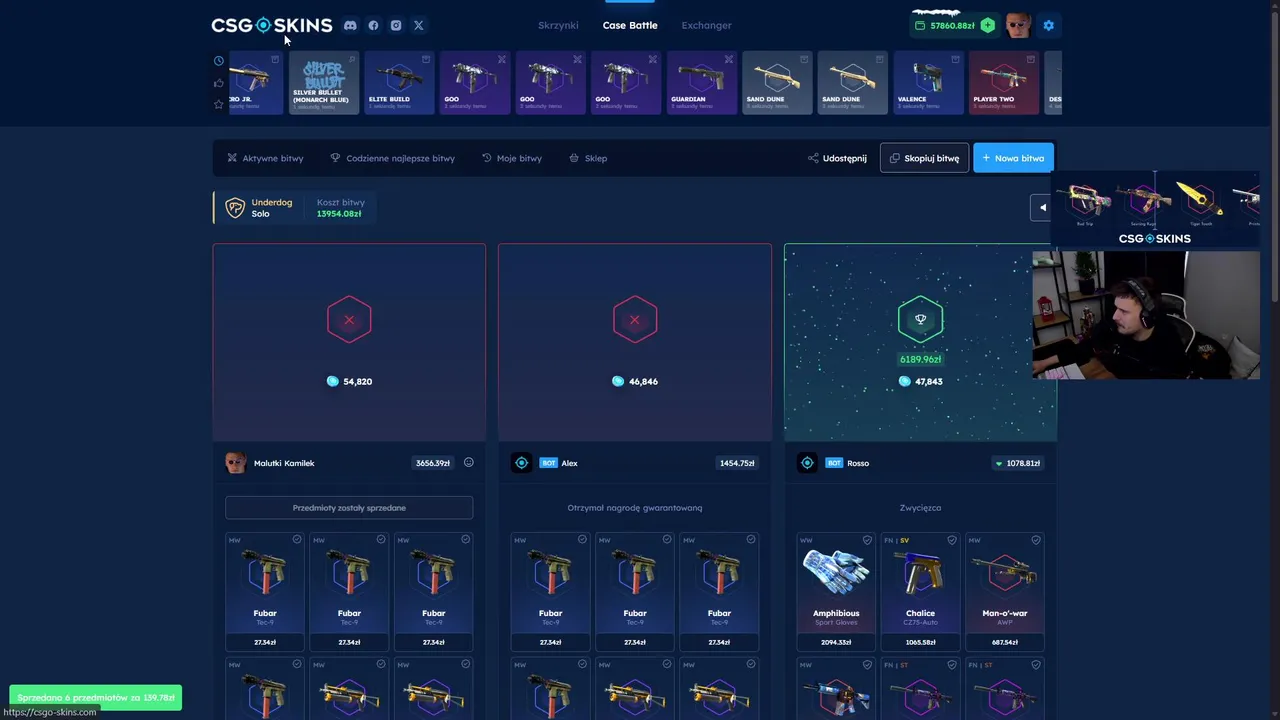Image resolution: width=1280 pixels, height=720 pixels.
Task: Click the player name Malutki Kamilek
Action: click(284, 463)
